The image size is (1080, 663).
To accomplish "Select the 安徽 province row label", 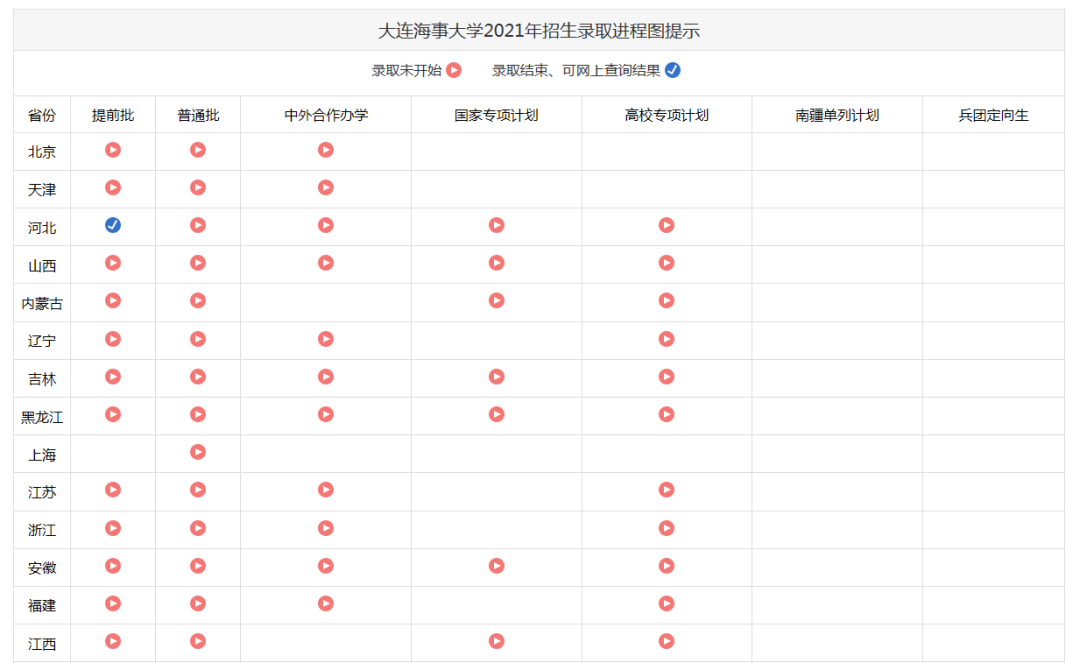I will [x=42, y=568].
